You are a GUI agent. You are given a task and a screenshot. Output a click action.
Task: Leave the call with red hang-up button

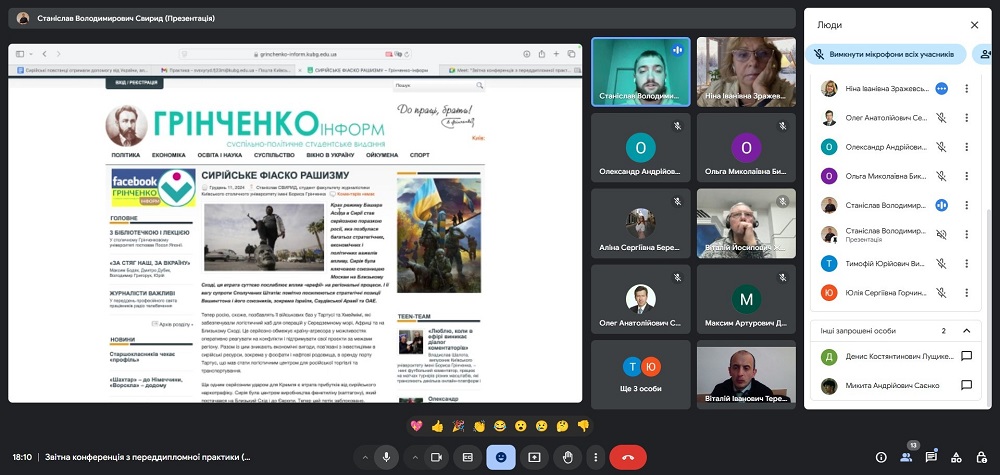tap(628, 457)
